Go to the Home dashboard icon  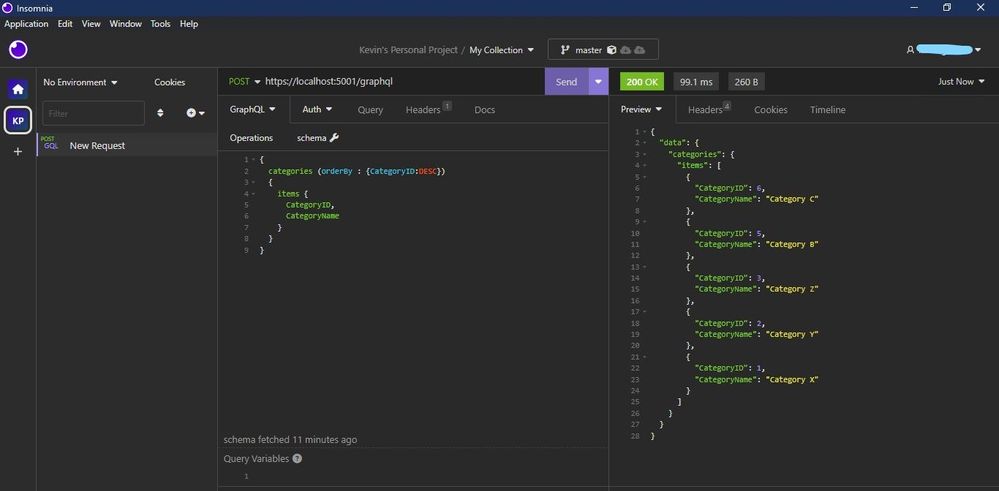pos(18,89)
